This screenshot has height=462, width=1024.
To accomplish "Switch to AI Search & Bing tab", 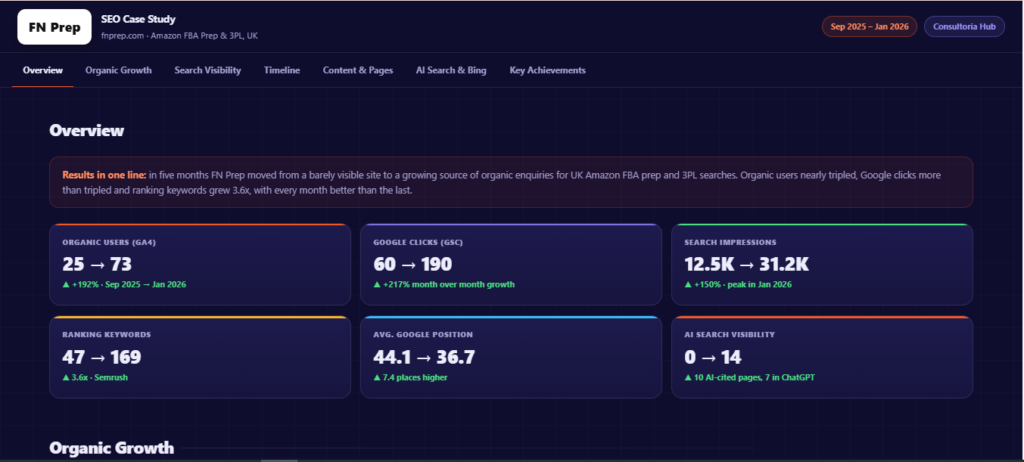I will (451, 70).
